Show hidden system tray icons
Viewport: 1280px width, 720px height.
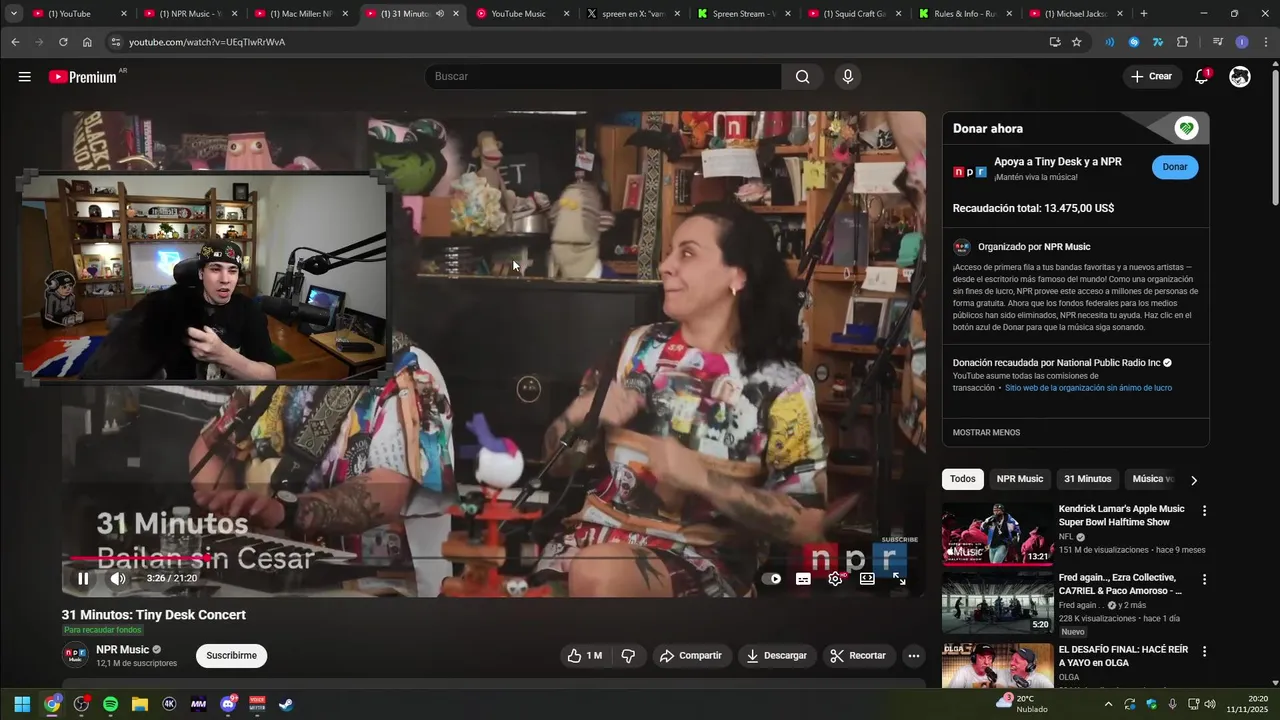(x=1108, y=704)
